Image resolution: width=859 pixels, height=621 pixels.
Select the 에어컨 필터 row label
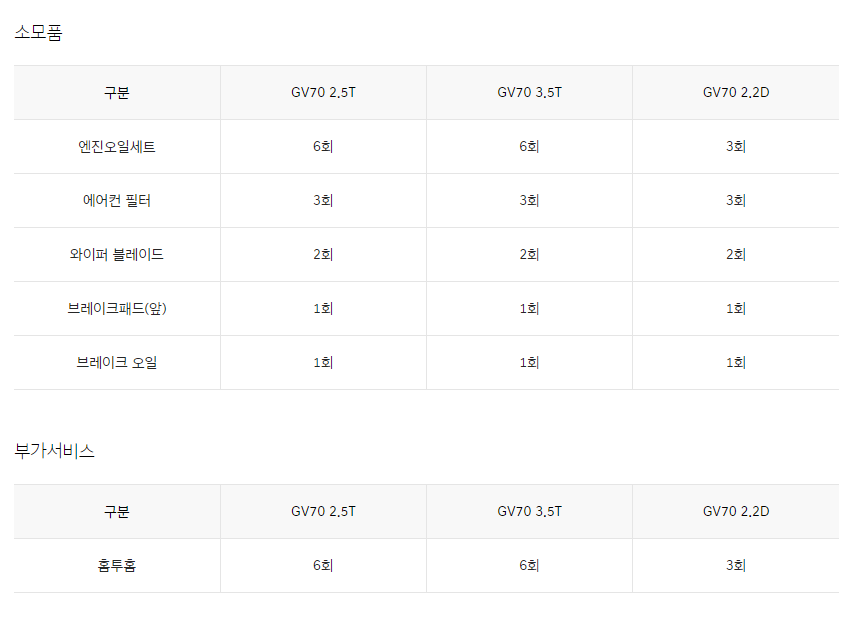(117, 200)
